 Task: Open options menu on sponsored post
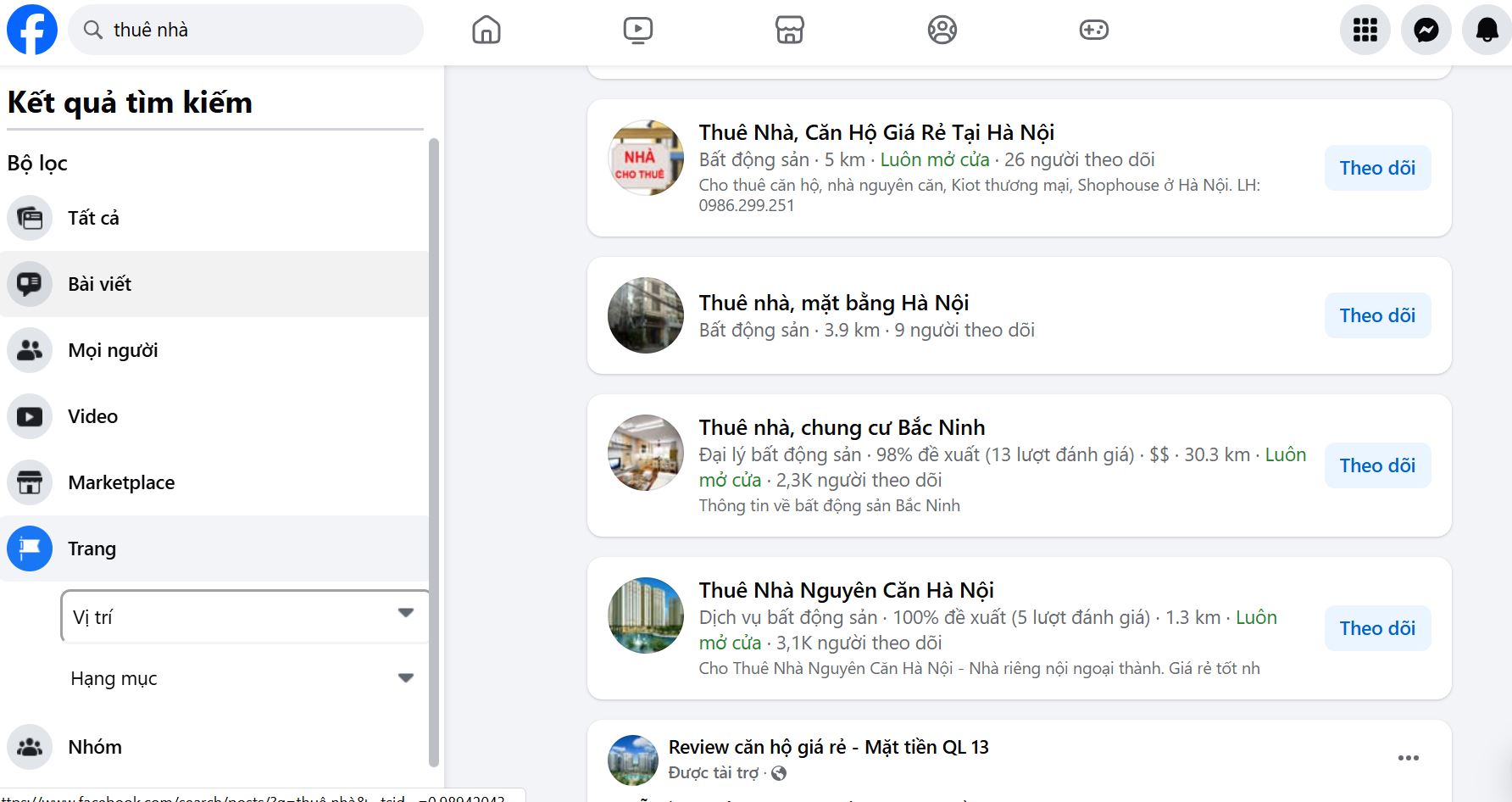(x=1408, y=758)
